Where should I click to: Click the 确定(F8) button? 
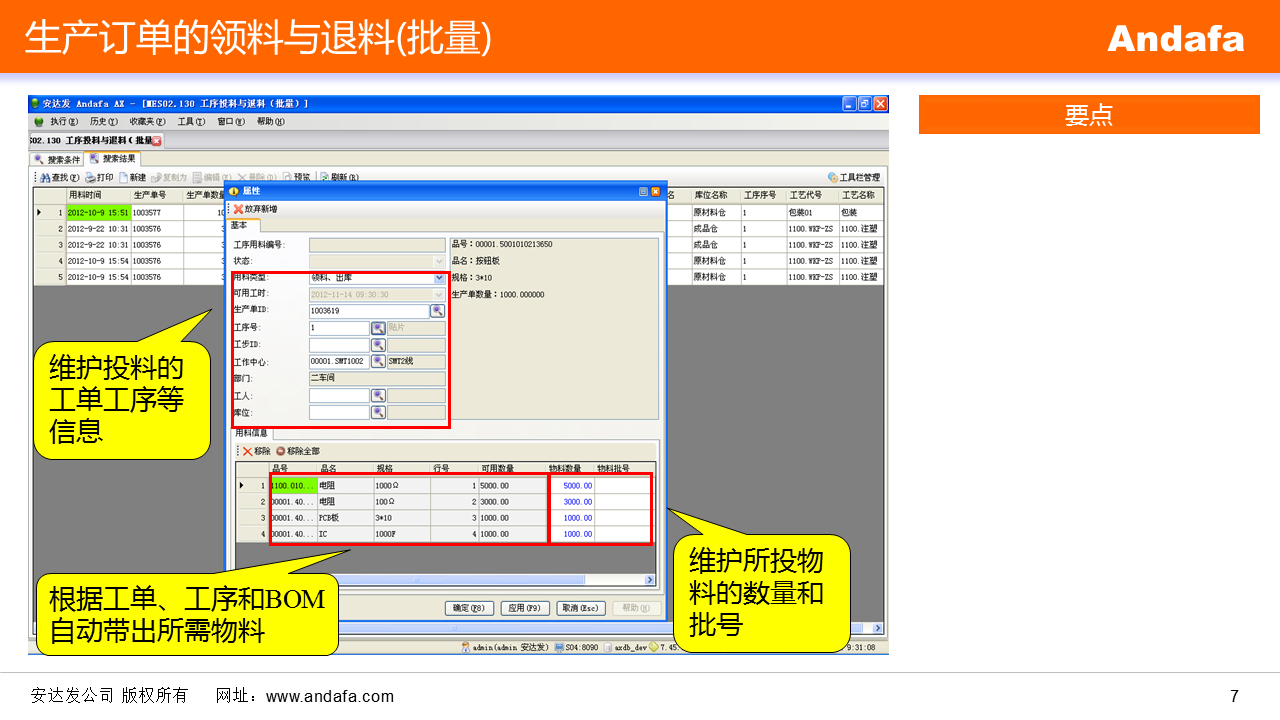(x=469, y=608)
